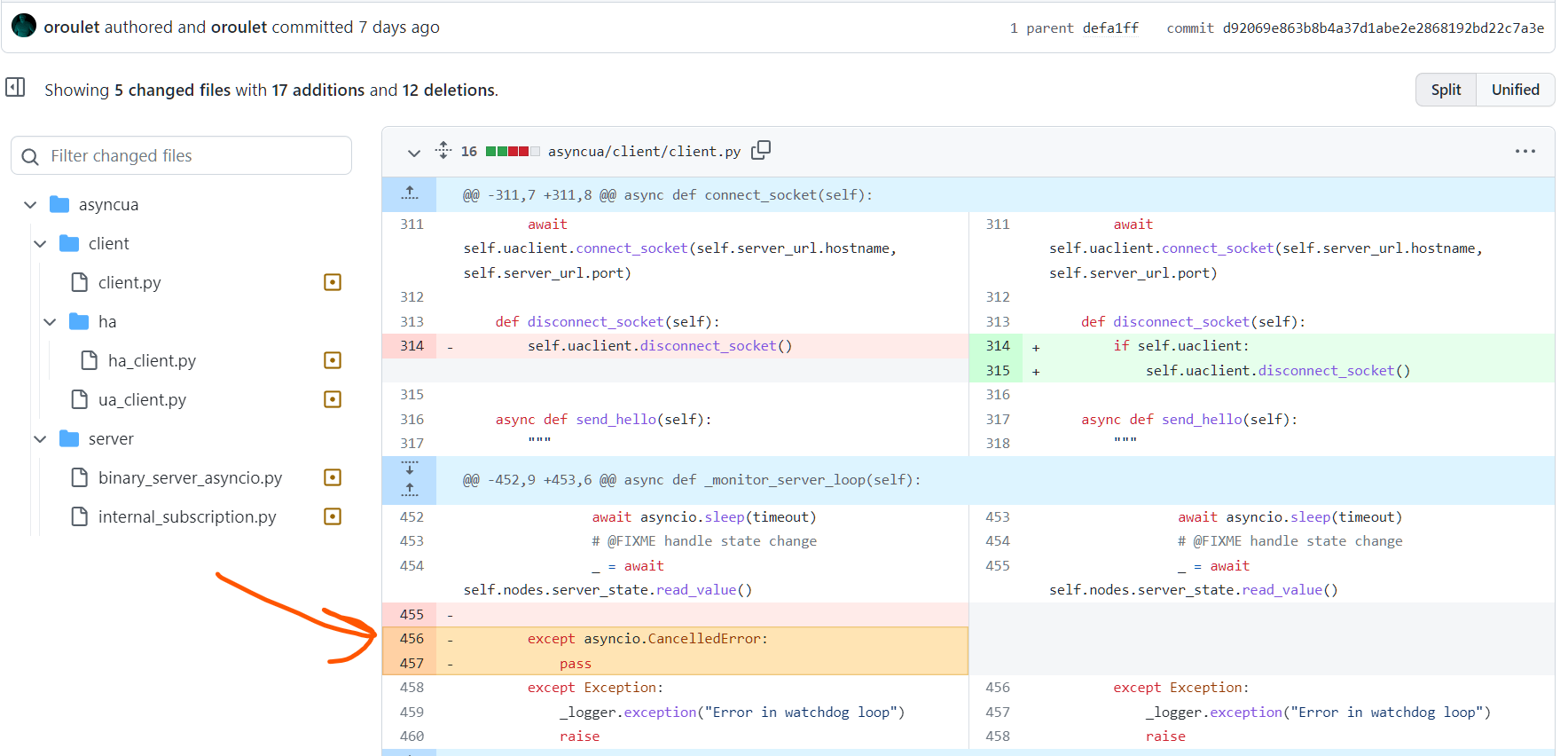Click the ha folder icon

79,321
